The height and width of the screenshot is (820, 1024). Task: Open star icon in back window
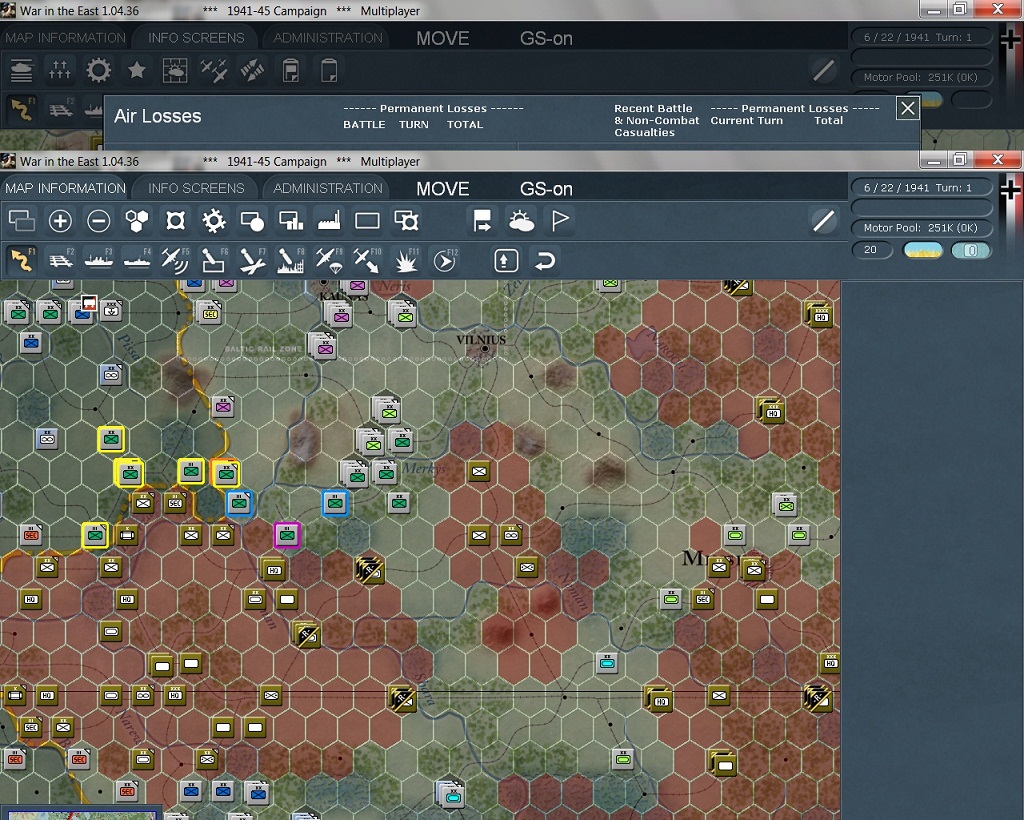pos(136,71)
